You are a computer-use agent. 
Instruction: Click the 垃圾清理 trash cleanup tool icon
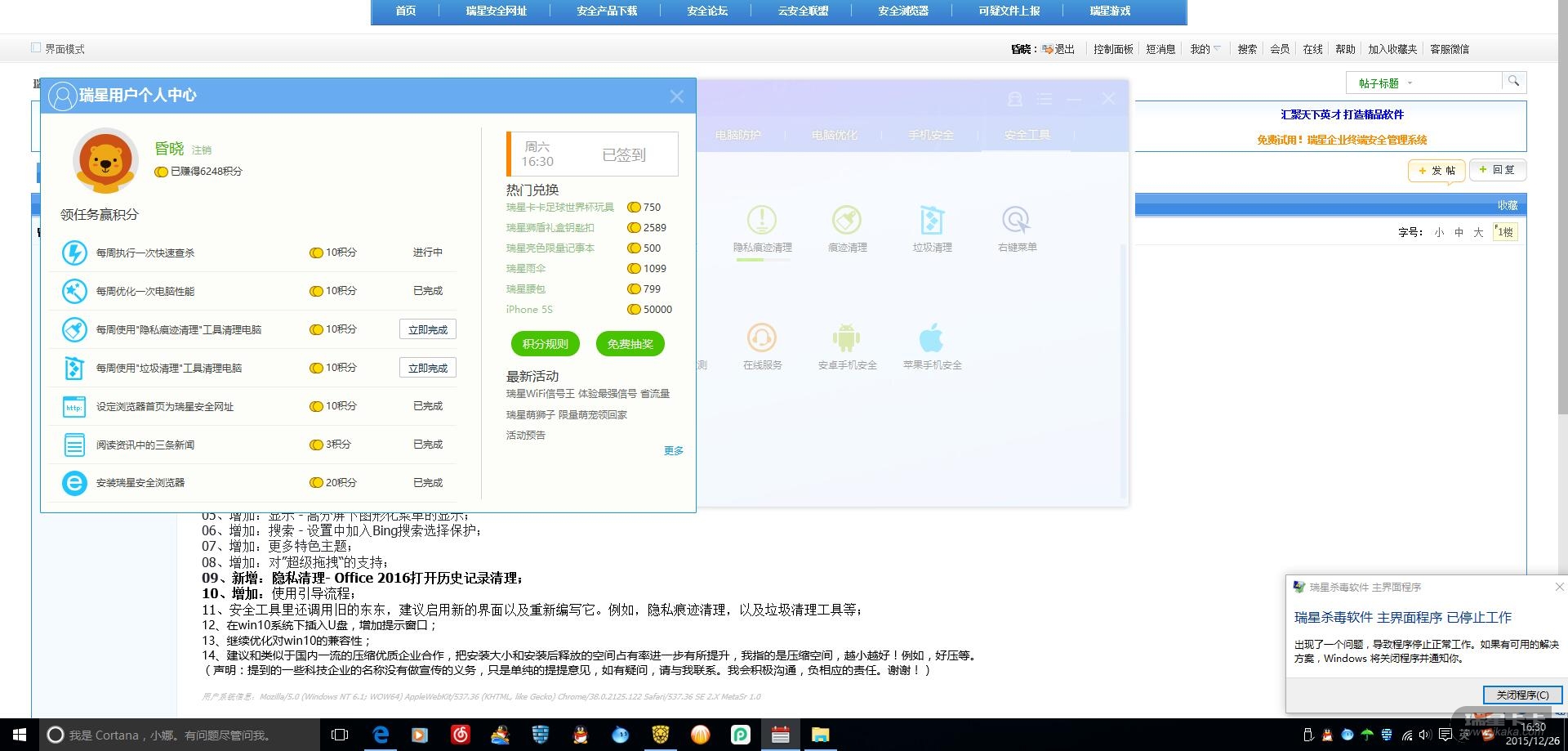pyautogui.click(x=932, y=221)
